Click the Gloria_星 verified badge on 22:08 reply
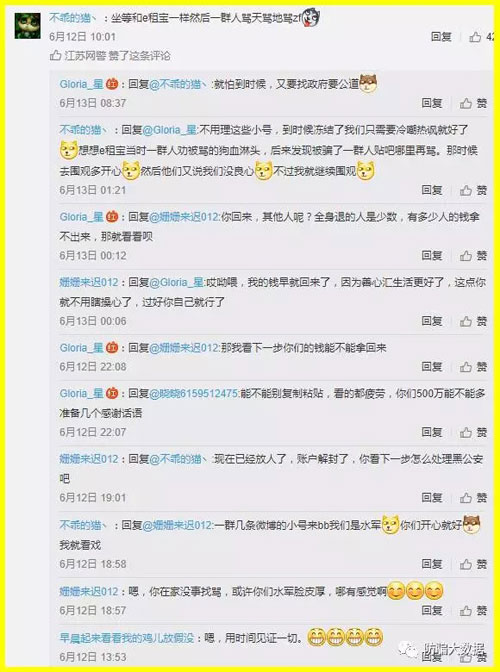Screen dimensions: 500x672 coord(112,348)
